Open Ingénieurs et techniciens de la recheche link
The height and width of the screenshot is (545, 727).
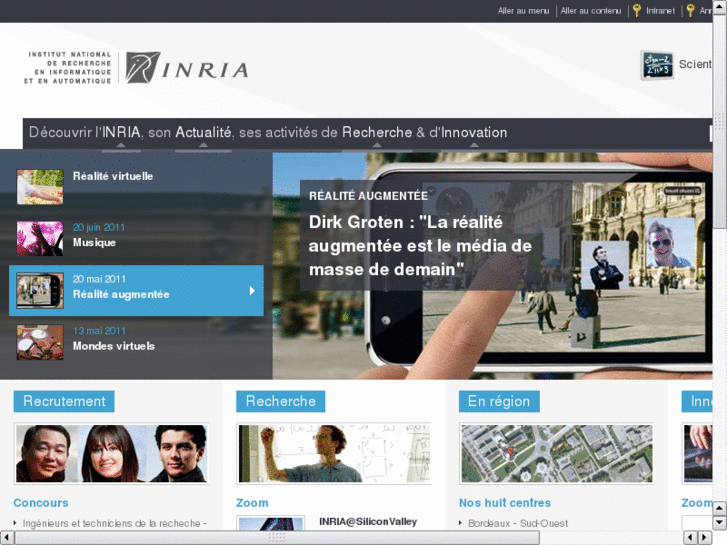click(115, 523)
